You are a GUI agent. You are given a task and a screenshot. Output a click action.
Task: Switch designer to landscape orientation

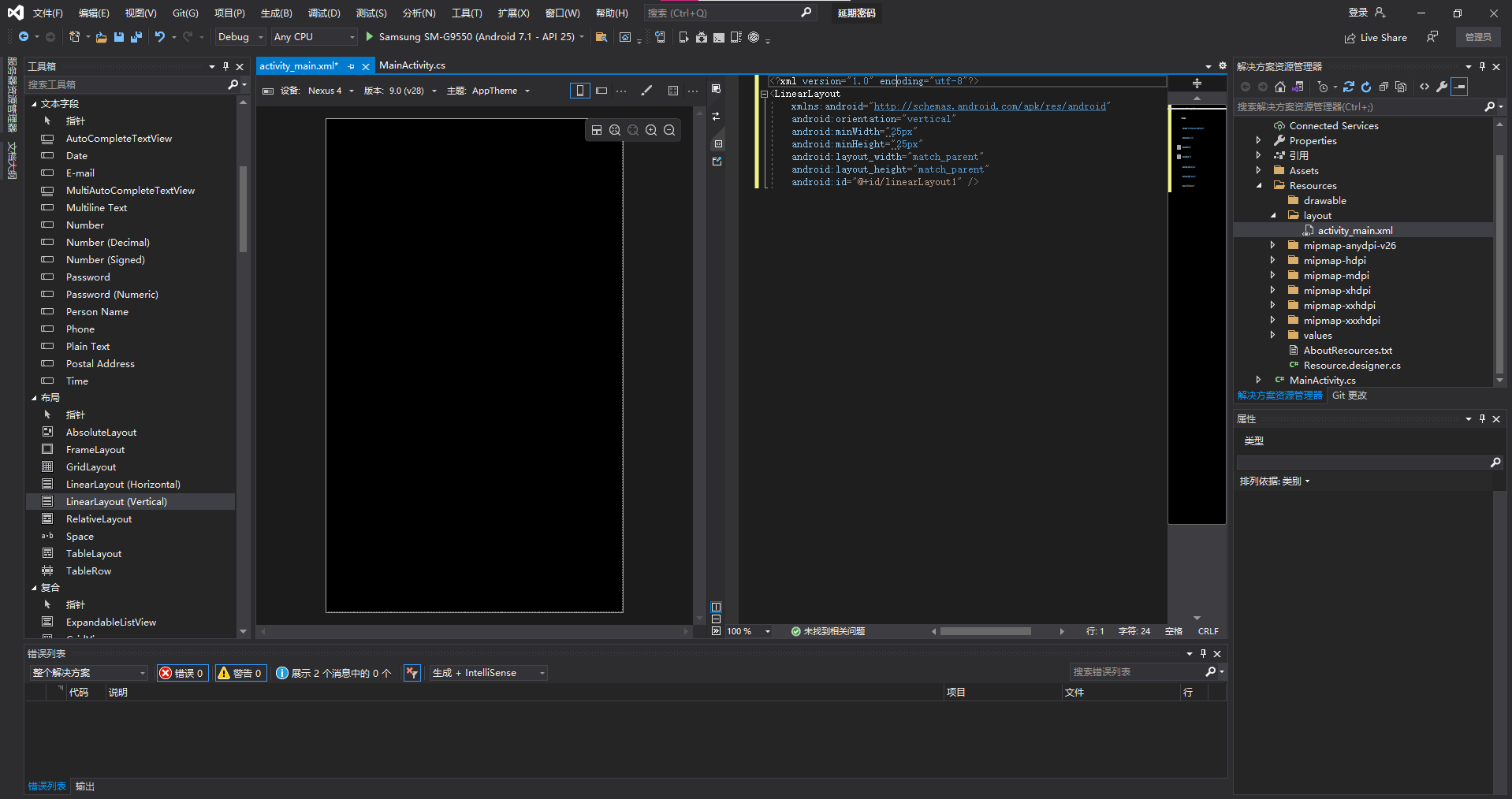coord(601,91)
